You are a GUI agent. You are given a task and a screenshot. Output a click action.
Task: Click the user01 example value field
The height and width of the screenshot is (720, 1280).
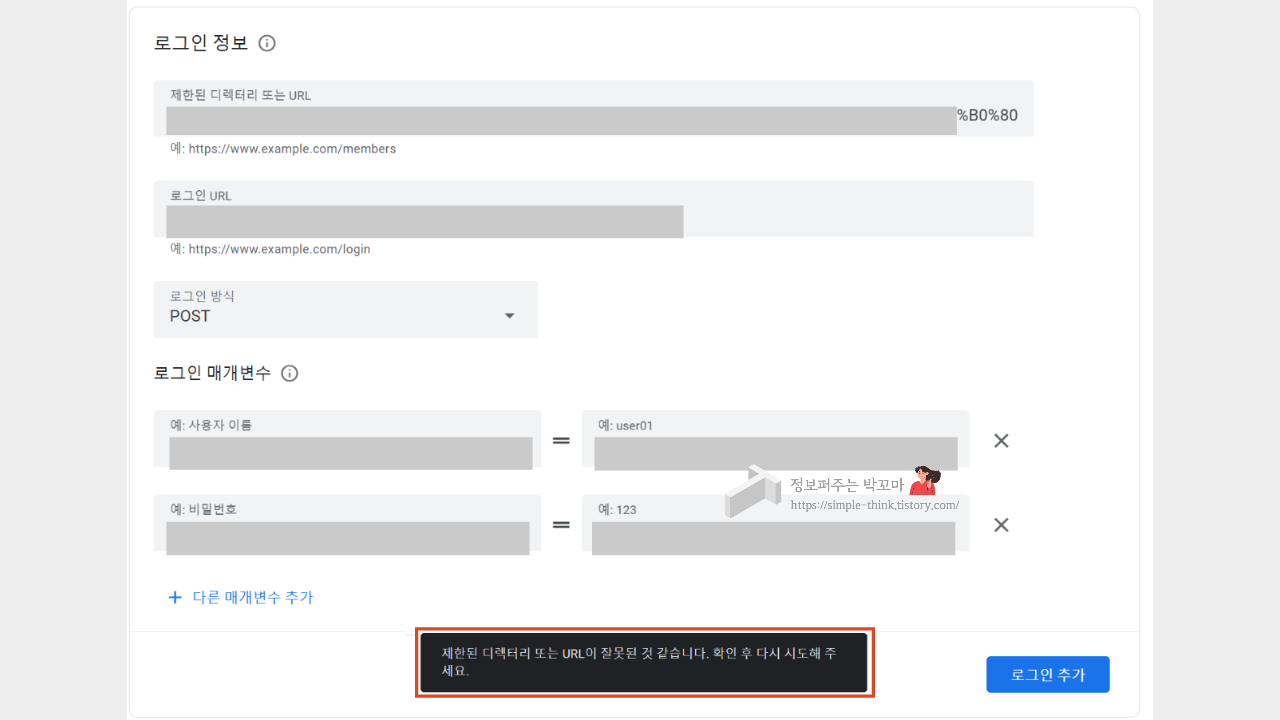coord(775,439)
